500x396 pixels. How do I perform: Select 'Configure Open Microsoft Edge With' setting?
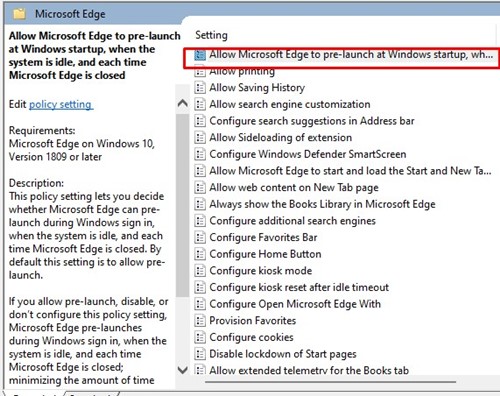pos(295,304)
